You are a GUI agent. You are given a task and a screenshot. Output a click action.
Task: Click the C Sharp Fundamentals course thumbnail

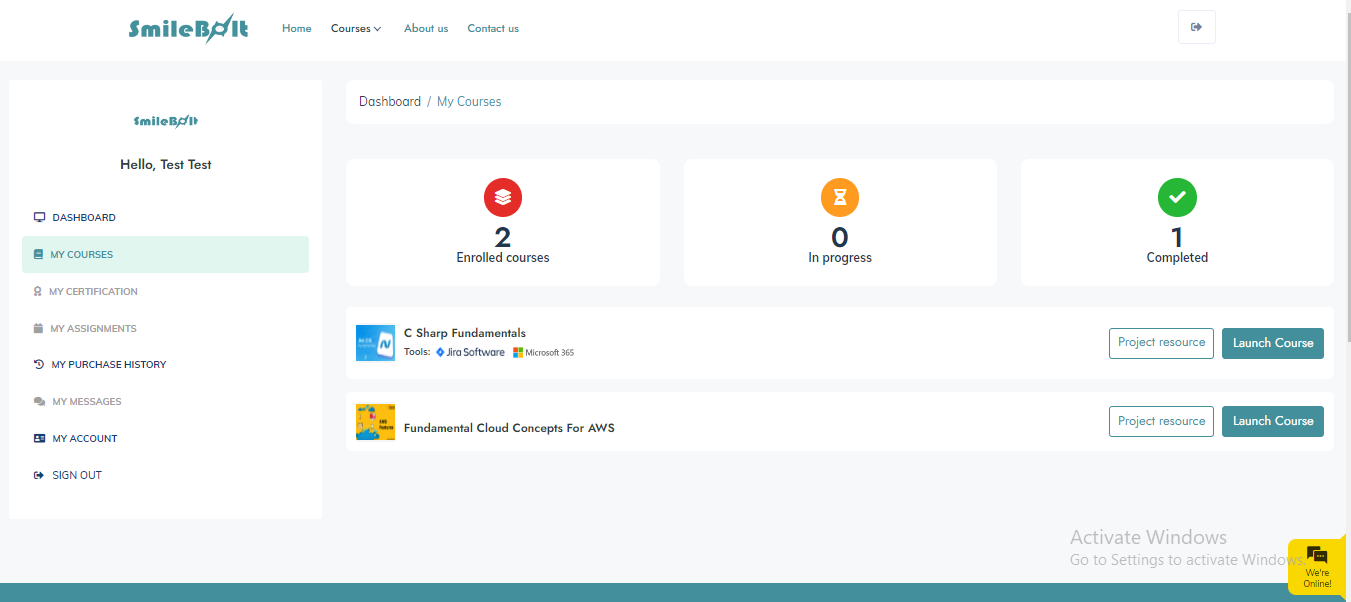point(375,343)
